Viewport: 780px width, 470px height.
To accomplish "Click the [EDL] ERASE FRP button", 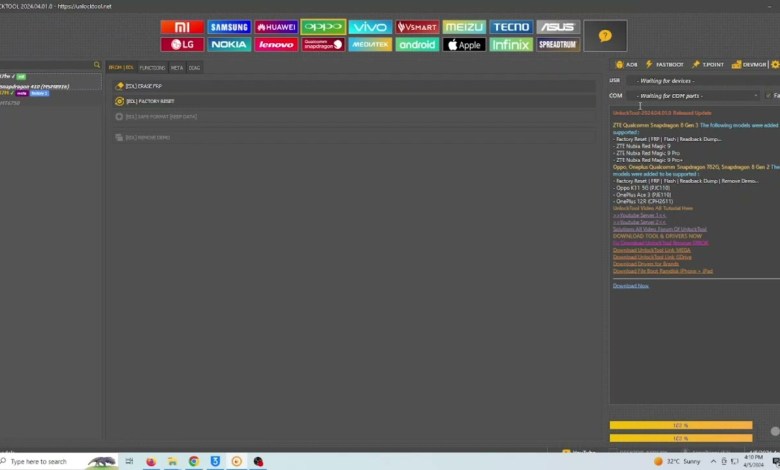I will tap(143, 86).
